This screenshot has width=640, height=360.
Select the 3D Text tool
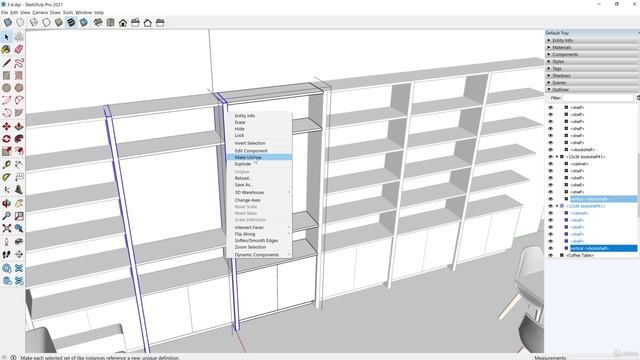(x=19, y=190)
